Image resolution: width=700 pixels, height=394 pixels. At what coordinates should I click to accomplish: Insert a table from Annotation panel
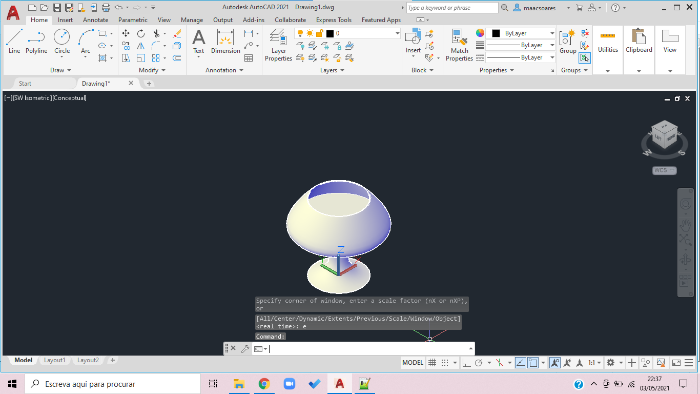249,58
